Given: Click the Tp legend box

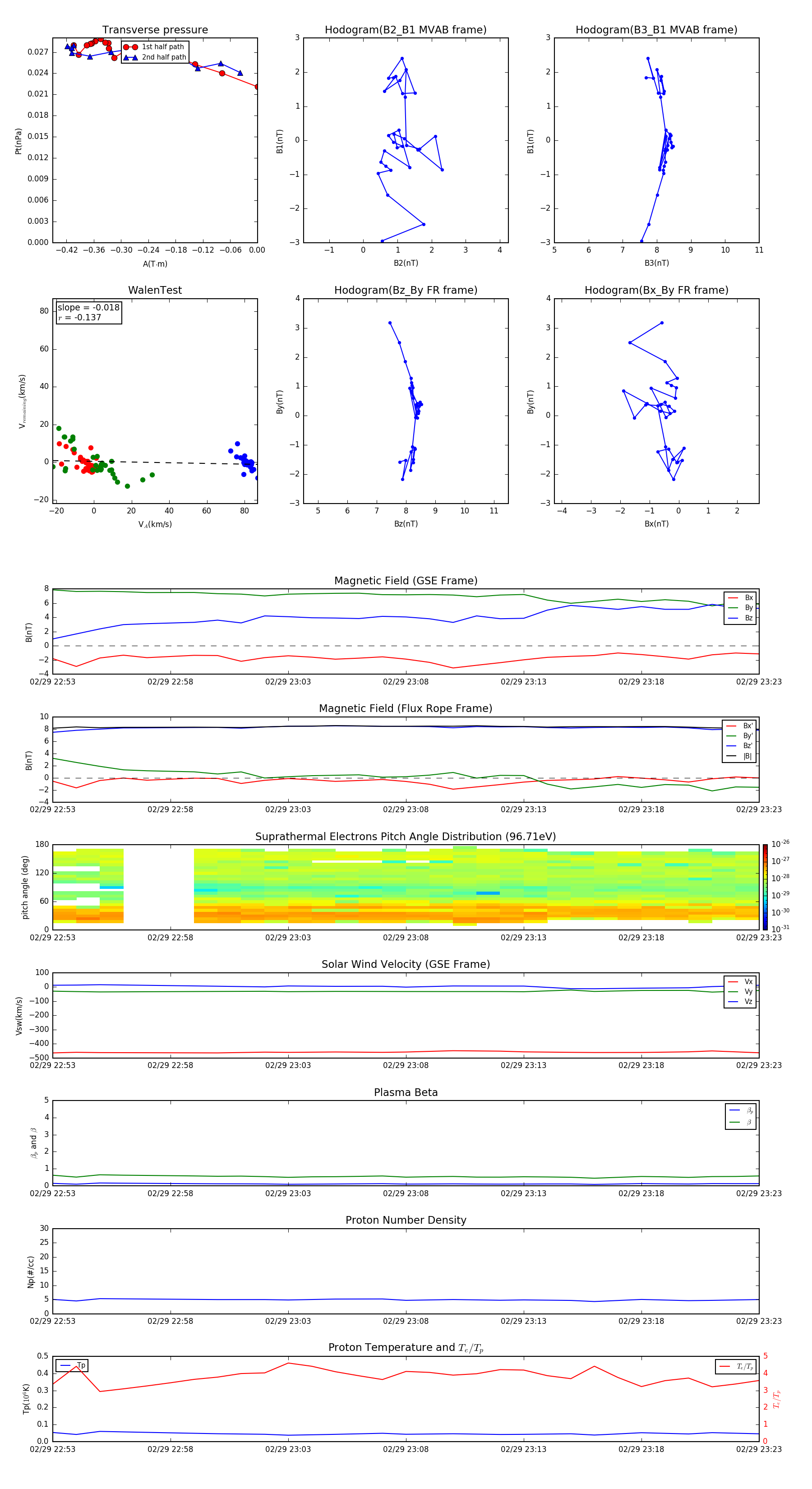Looking at the screenshot, I should [72, 1366].
